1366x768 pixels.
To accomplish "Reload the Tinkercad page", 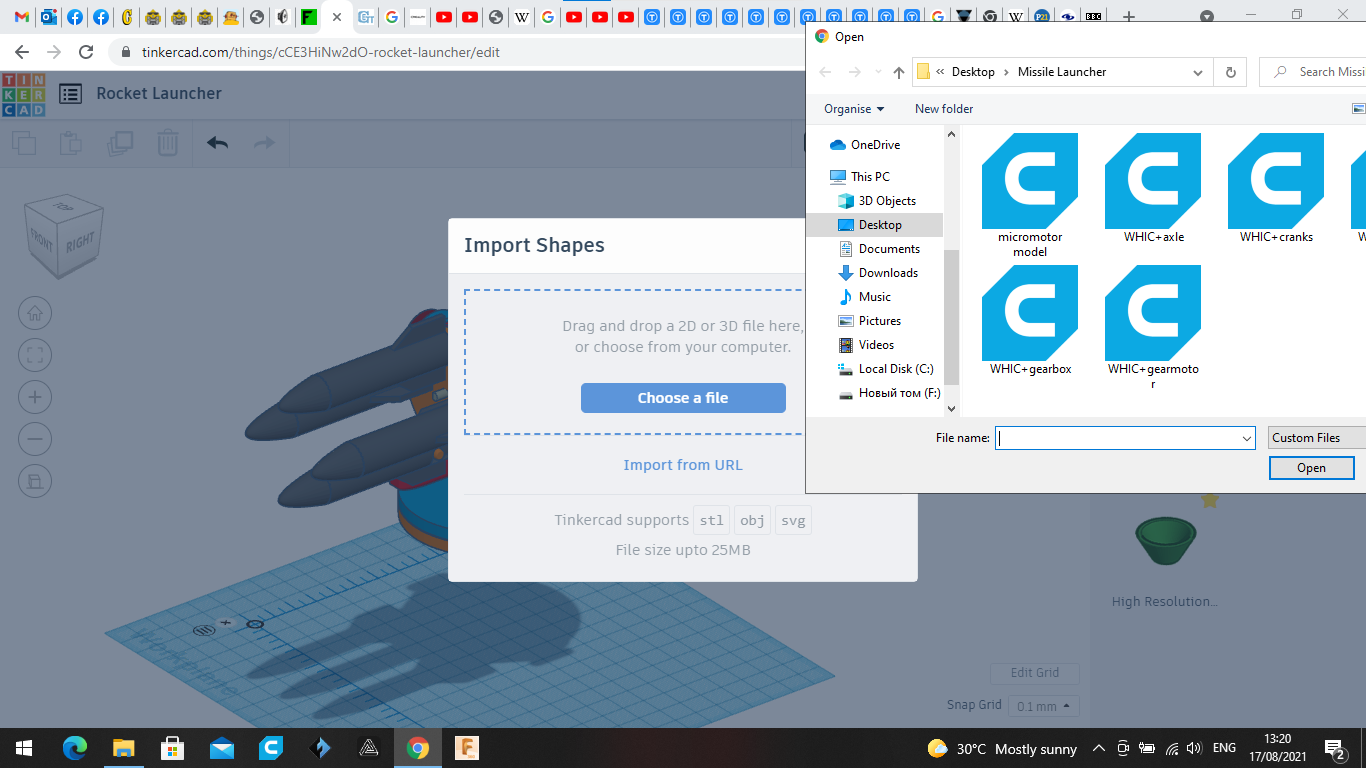I will click(86, 52).
